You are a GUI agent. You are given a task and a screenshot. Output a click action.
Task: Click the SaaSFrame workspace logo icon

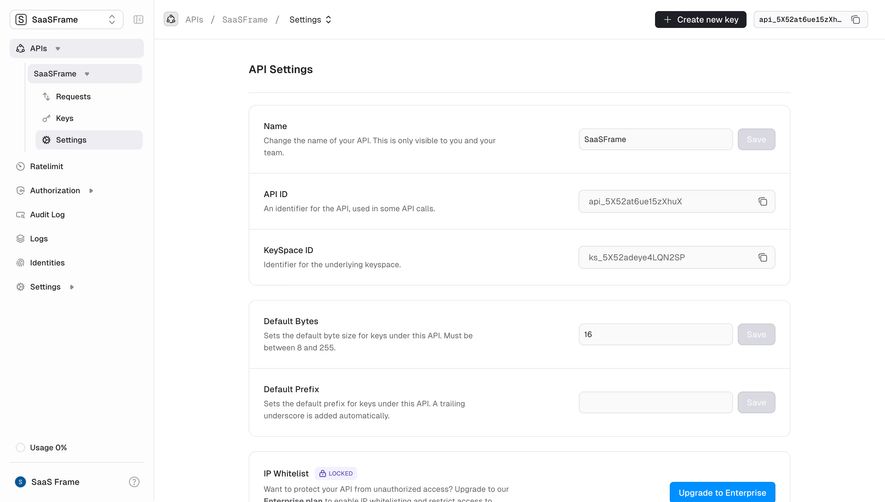(21, 19)
